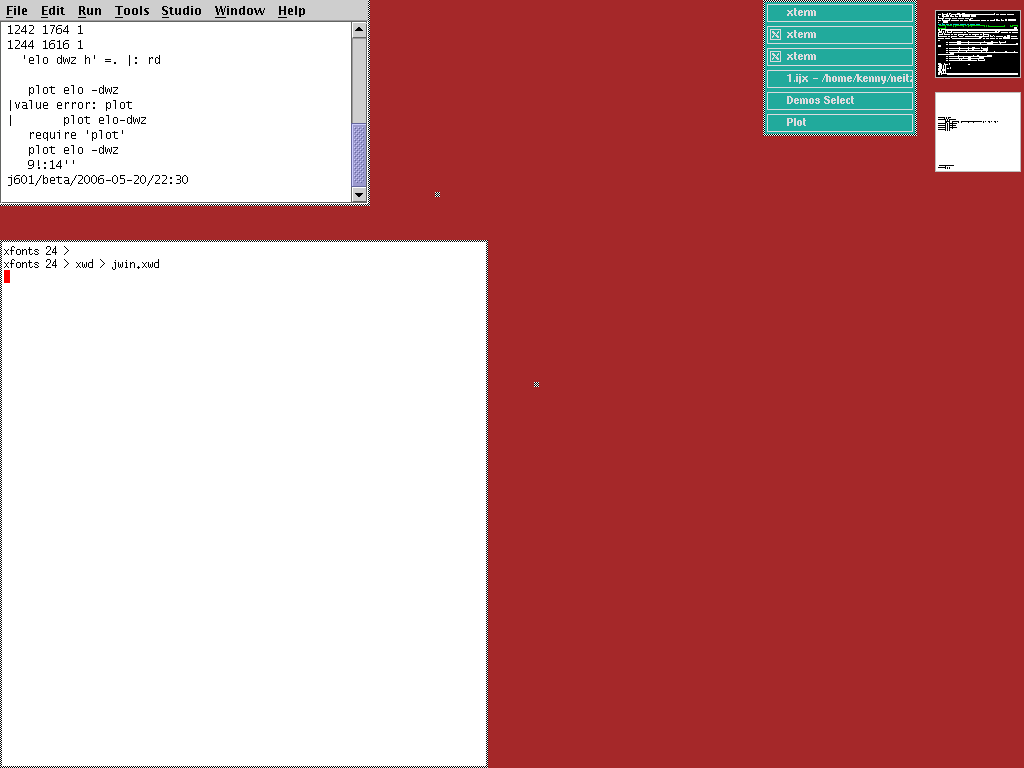Image resolution: width=1024 pixels, height=768 pixels.
Task: Activate the Plot window entry
Action: 840,122
